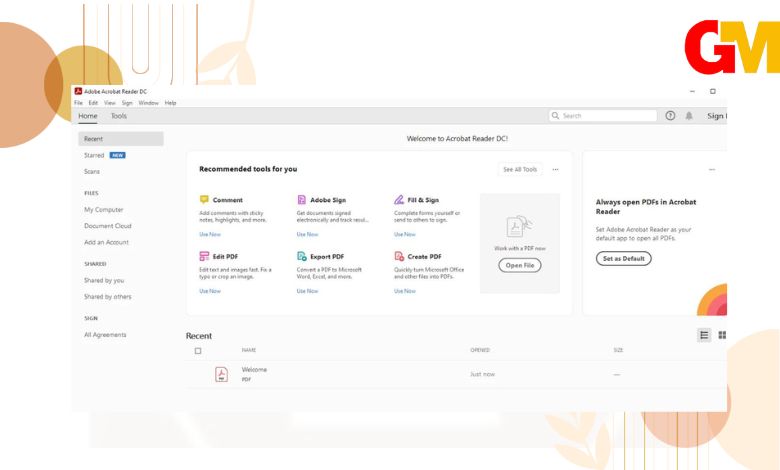Click the Comment tool speech bubble icon
780x470 pixels.
(x=204, y=199)
